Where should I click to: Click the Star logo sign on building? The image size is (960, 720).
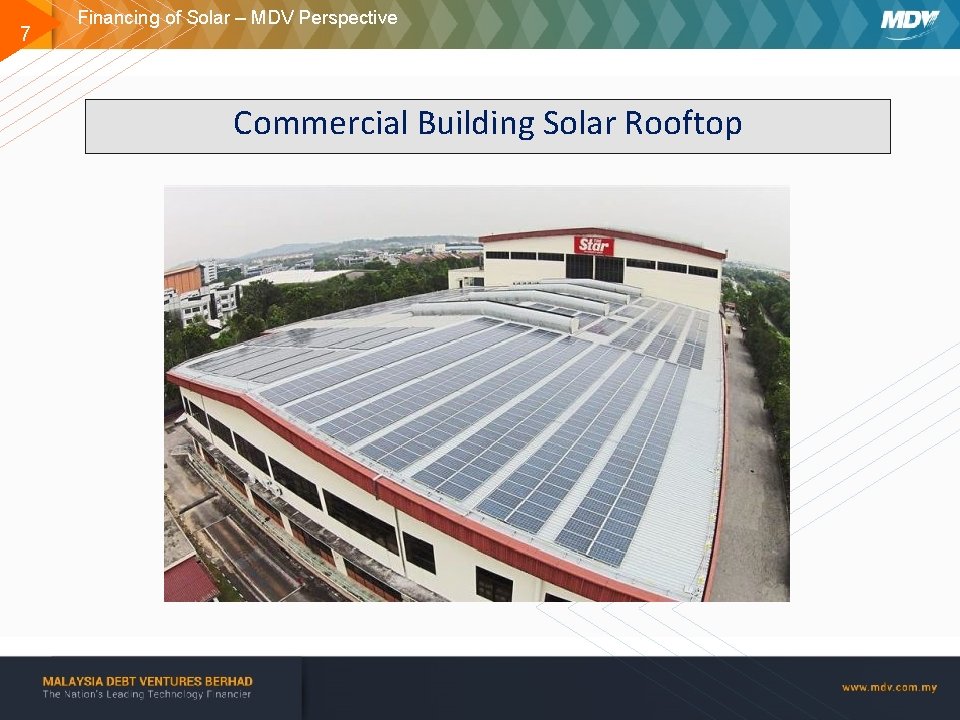(593, 246)
